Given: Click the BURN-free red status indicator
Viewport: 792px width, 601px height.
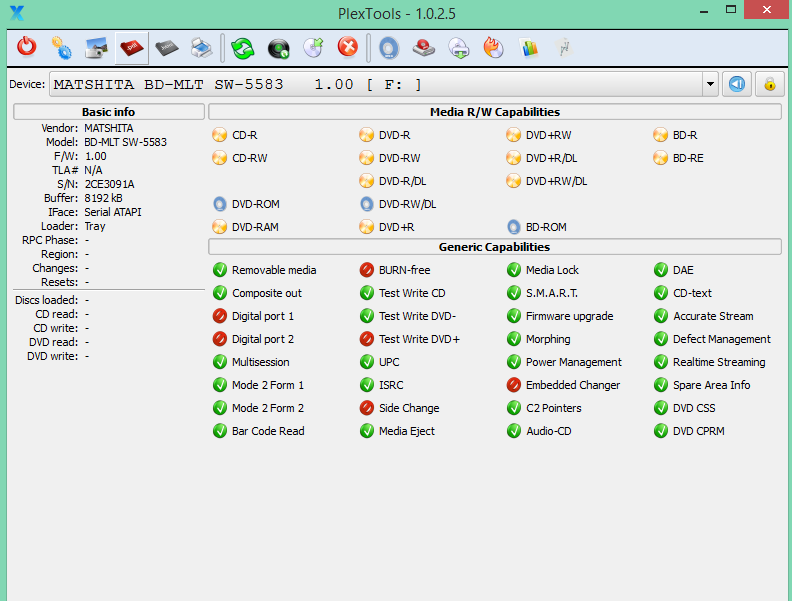Looking at the screenshot, I should click(x=367, y=270).
